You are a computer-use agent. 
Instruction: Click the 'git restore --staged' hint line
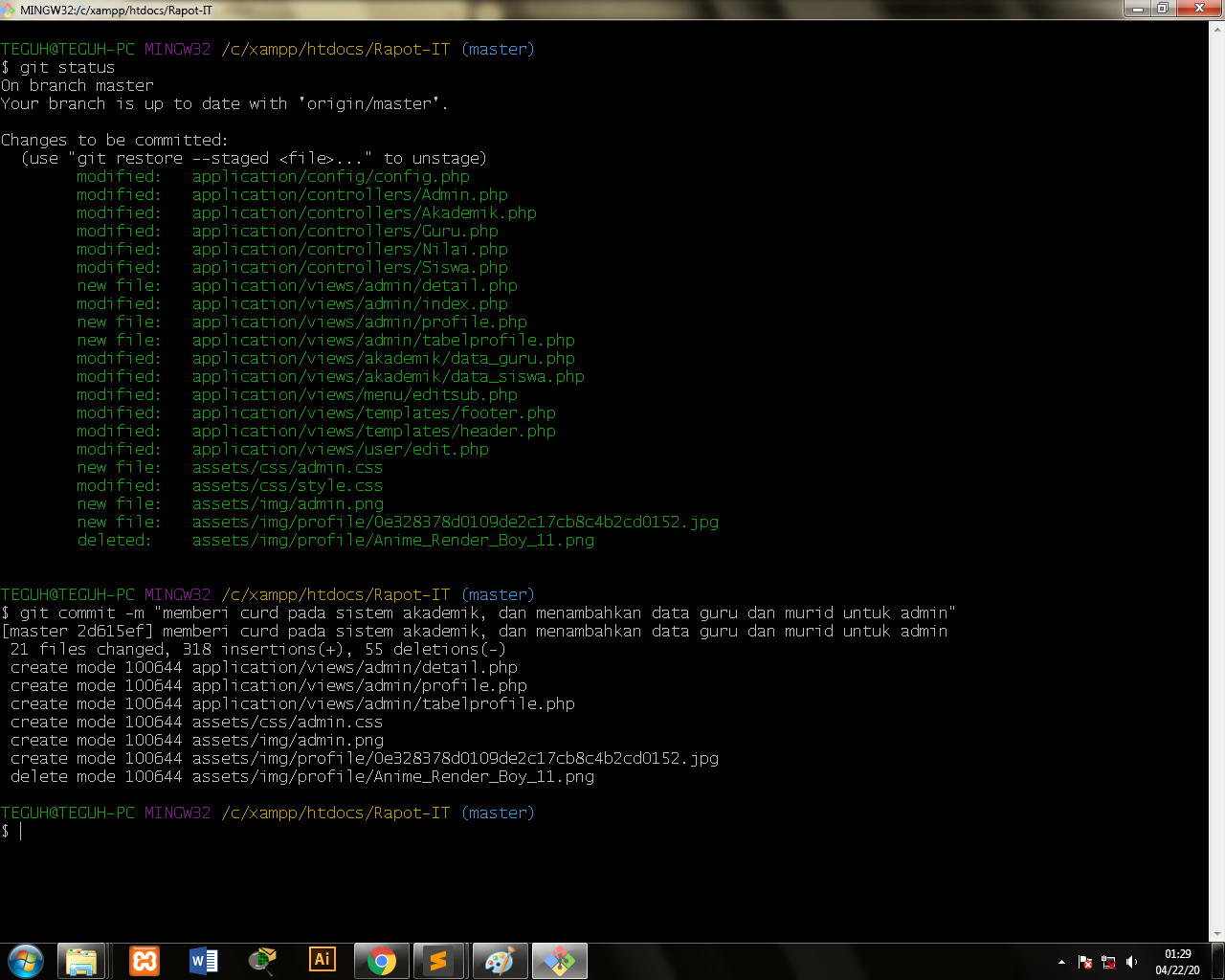(254, 159)
